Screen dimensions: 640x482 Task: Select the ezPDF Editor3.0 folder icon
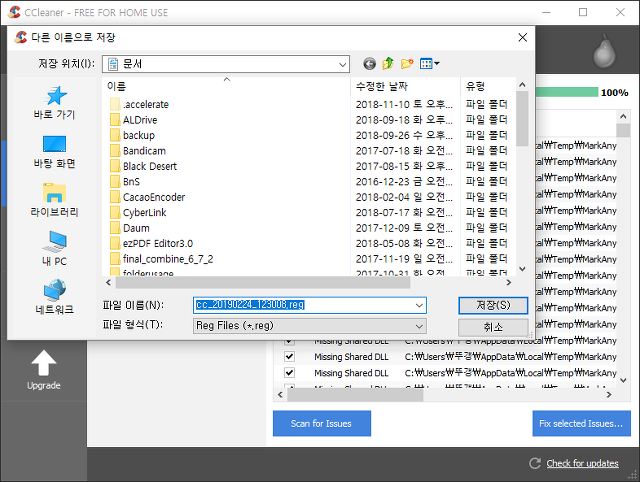[x=115, y=244]
